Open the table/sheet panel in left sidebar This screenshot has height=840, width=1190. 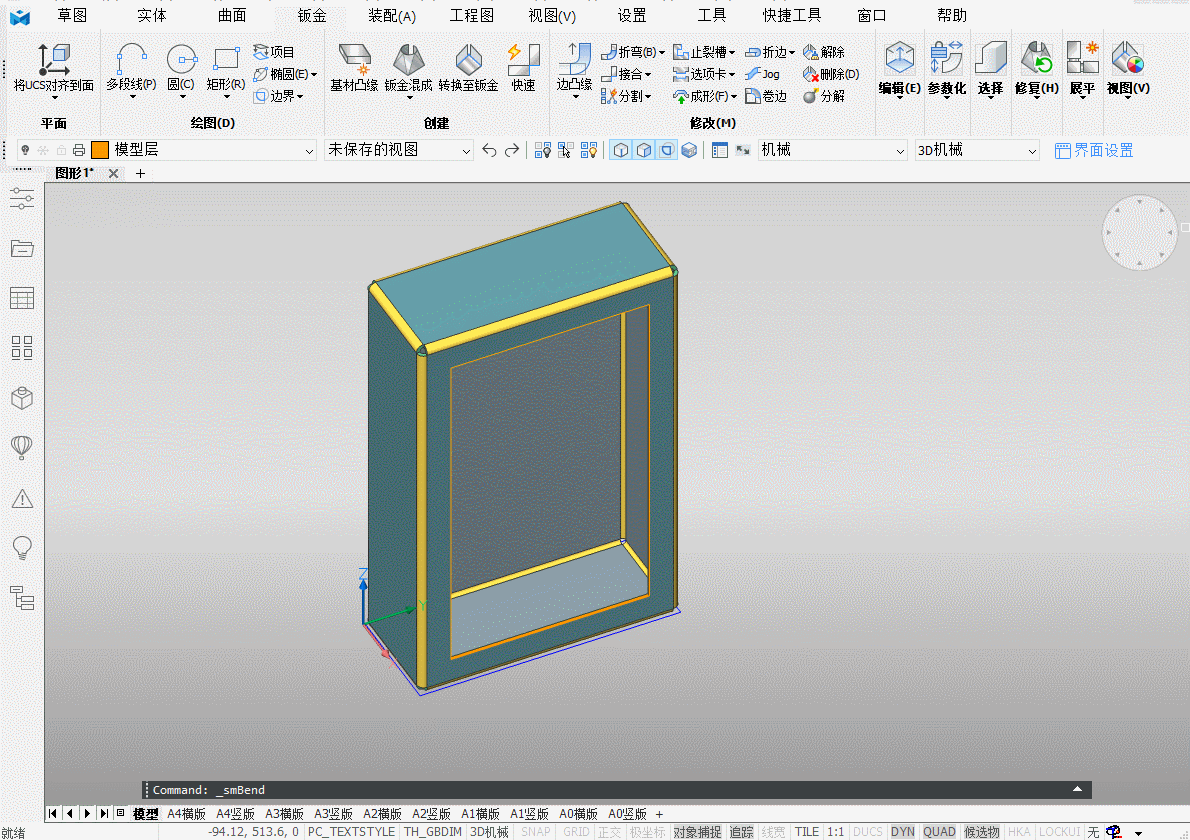(x=22, y=298)
